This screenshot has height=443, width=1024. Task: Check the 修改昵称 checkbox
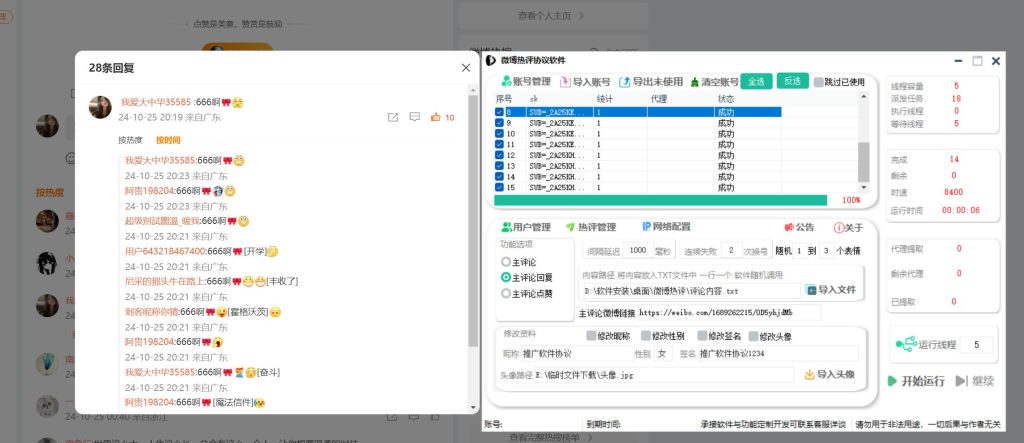click(x=591, y=336)
